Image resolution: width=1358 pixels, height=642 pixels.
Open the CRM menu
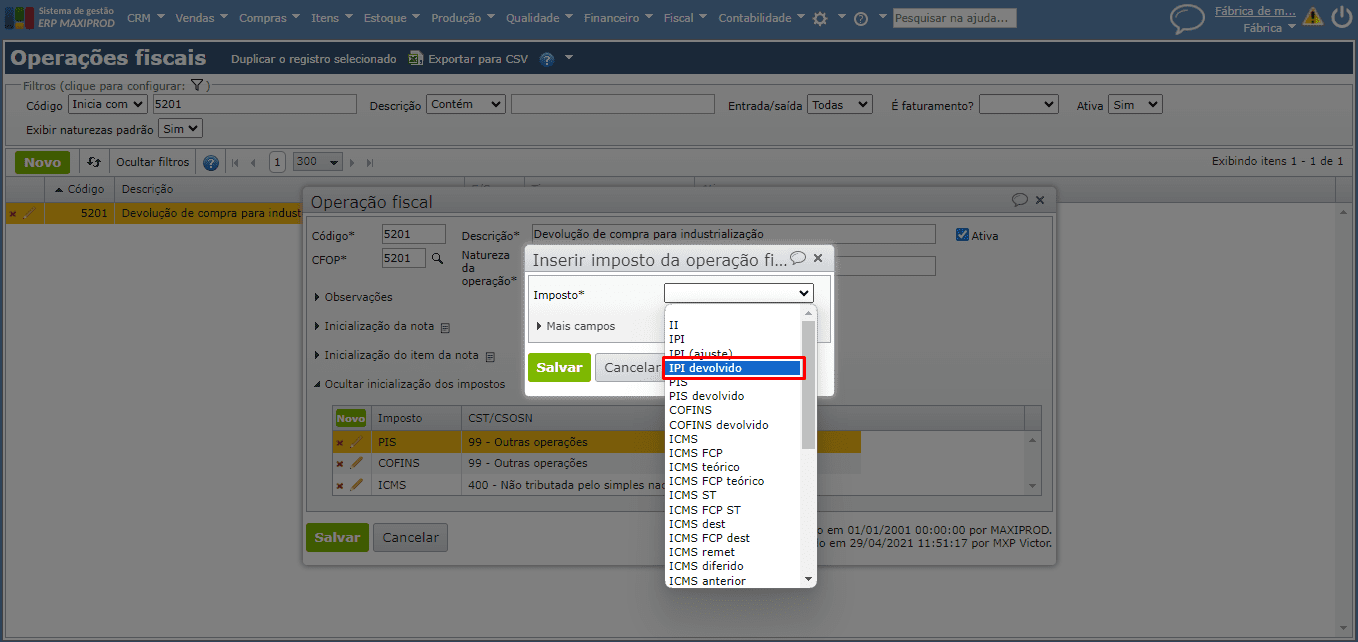146,18
